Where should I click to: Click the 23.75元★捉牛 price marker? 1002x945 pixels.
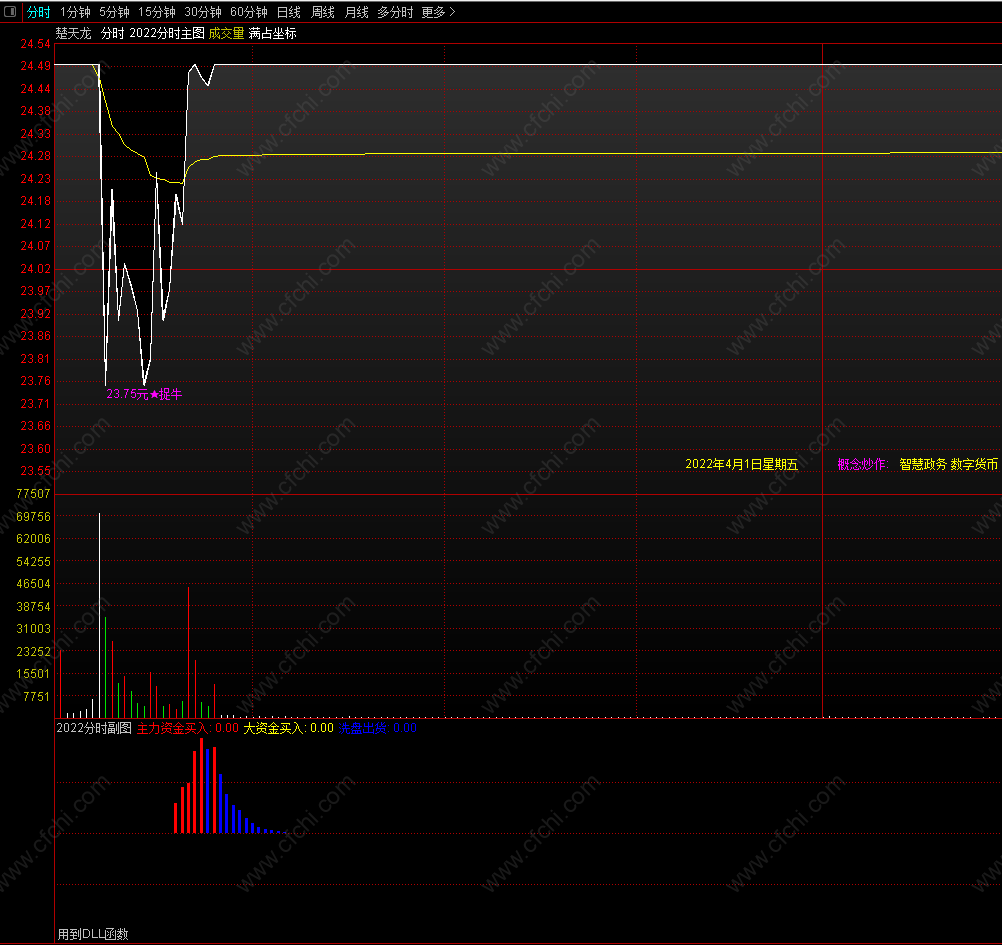pyautogui.click(x=144, y=394)
